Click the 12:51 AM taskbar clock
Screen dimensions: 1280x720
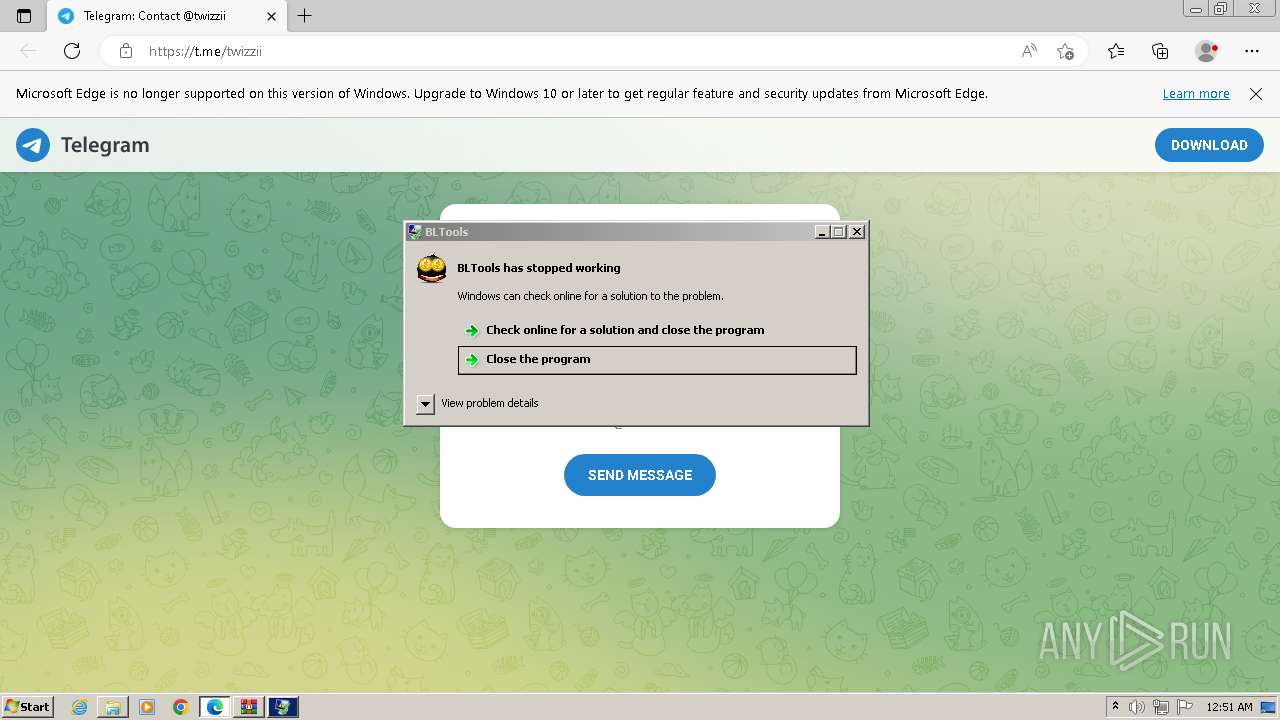click(1229, 707)
